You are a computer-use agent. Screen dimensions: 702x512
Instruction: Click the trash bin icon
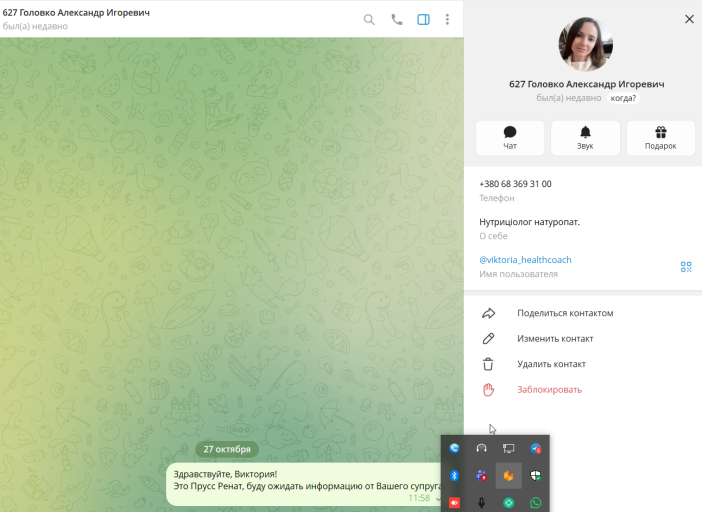point(488,364)
